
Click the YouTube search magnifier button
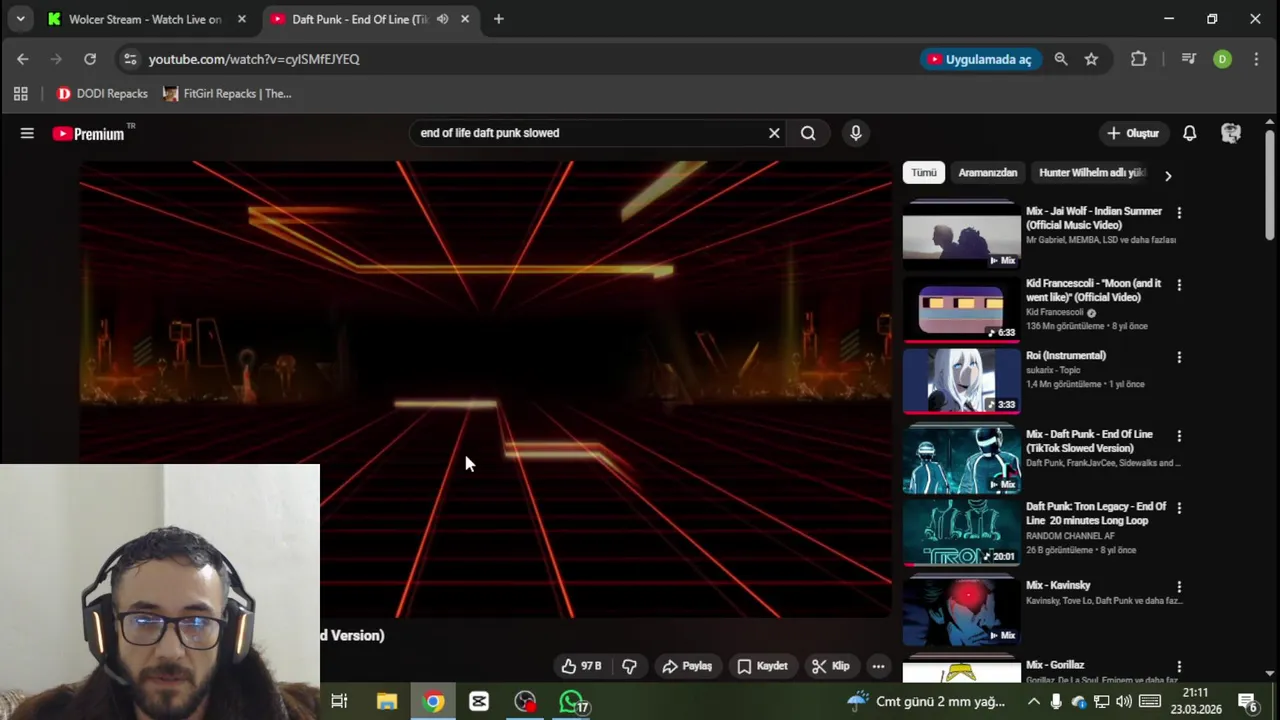tap(808, 133)
